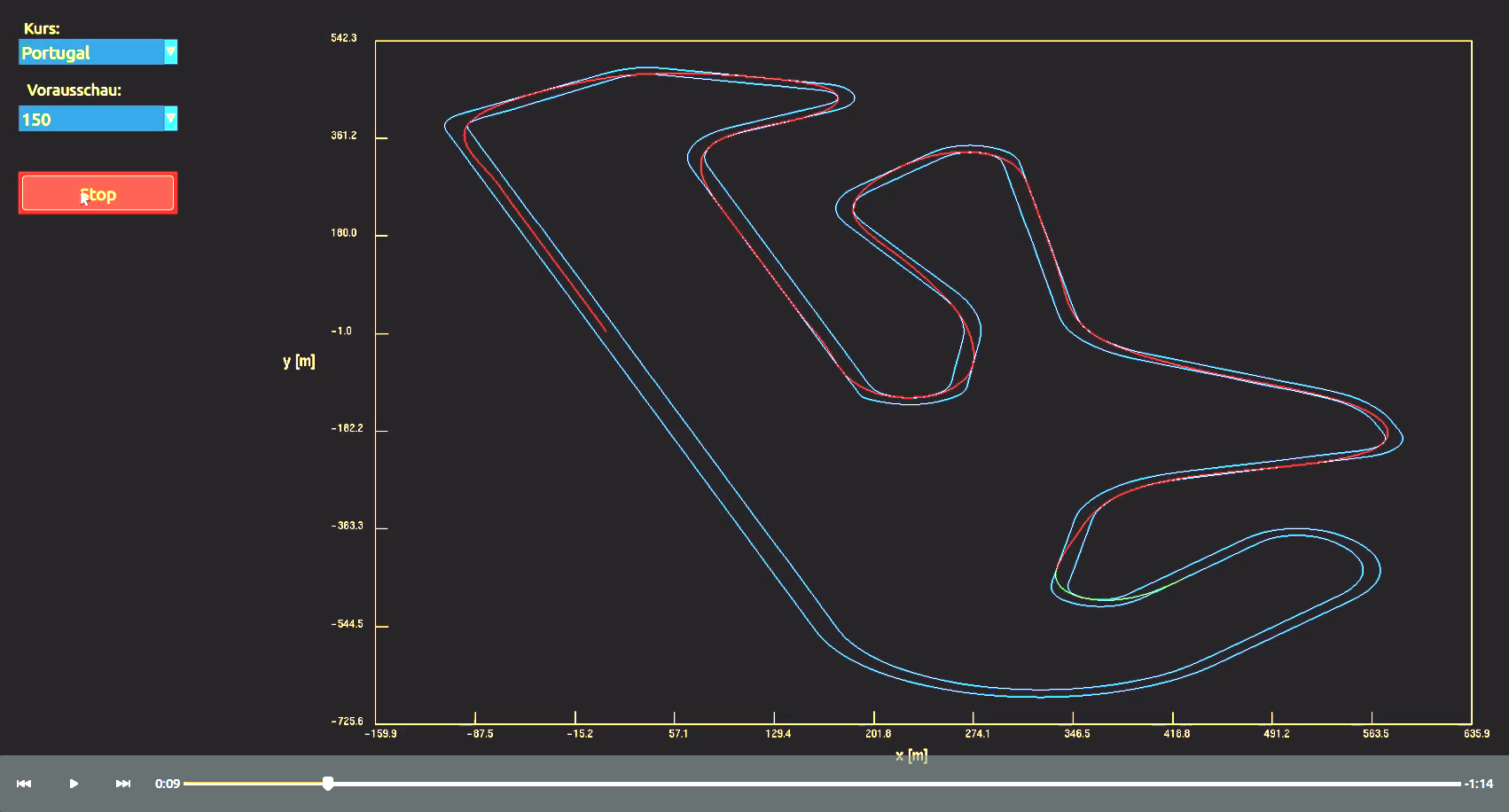The height and width of the screenshot is (812, 1509).
Task: Click the y-axis value -725.6
Action: 348,722
